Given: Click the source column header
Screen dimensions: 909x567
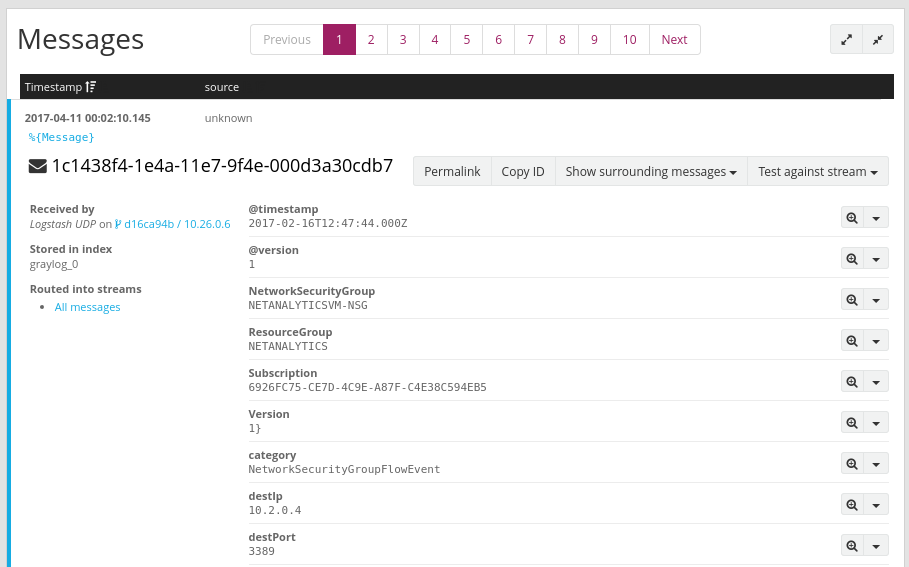Looking at the screenshot, I should coord(221,87).
